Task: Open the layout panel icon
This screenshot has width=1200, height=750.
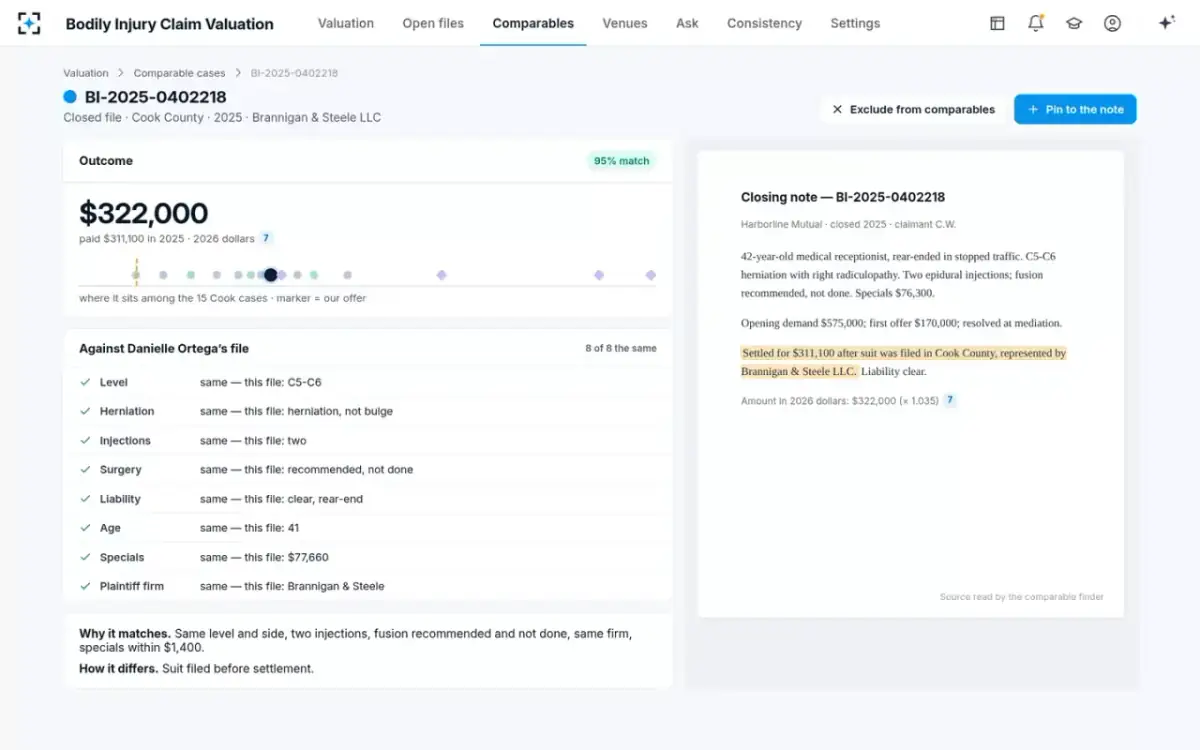Action: coord(997,23)
